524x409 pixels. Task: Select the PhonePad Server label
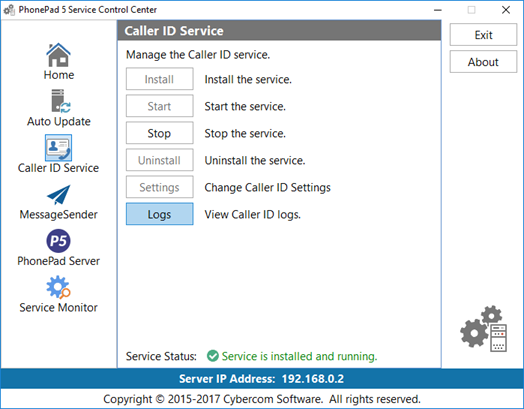(58, 261)
